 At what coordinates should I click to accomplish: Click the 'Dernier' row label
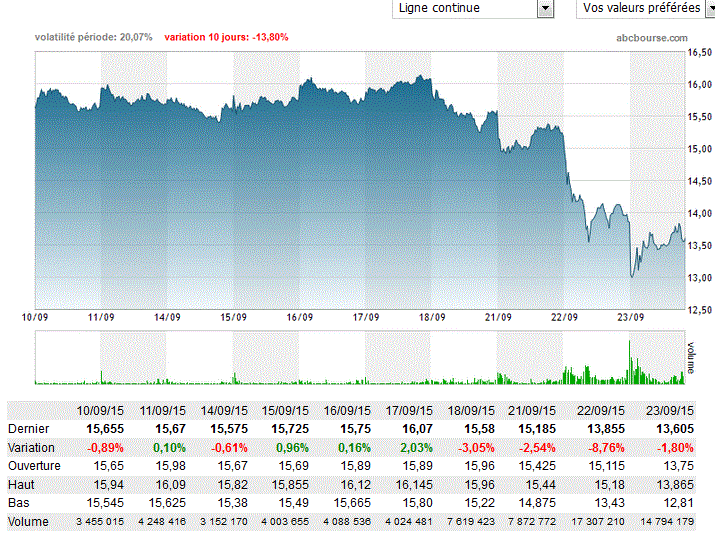(x=29, y=429)
